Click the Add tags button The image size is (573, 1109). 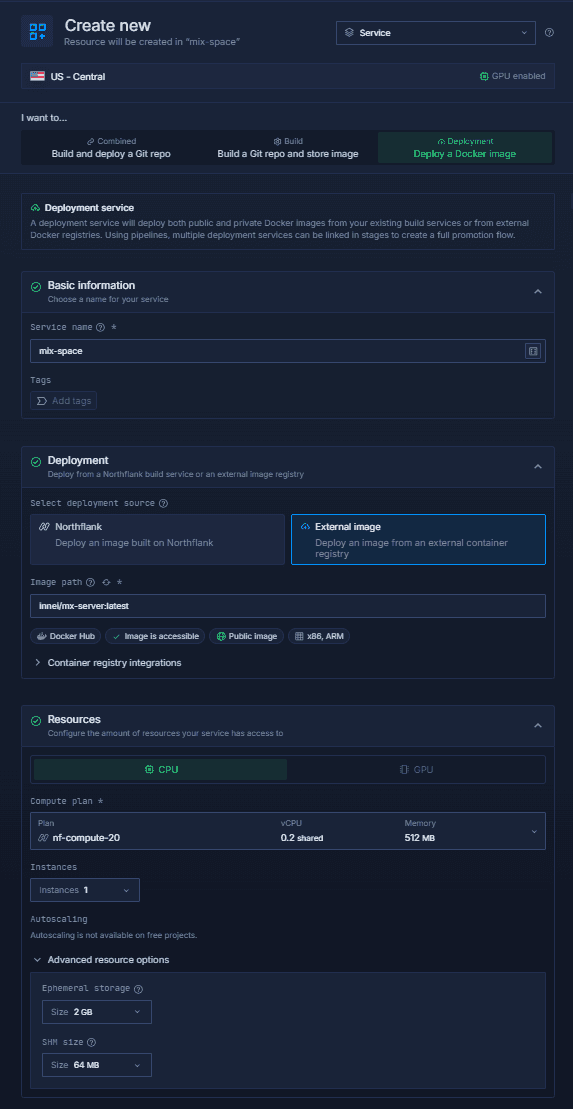pyautogui.click(x=64, y=401)
